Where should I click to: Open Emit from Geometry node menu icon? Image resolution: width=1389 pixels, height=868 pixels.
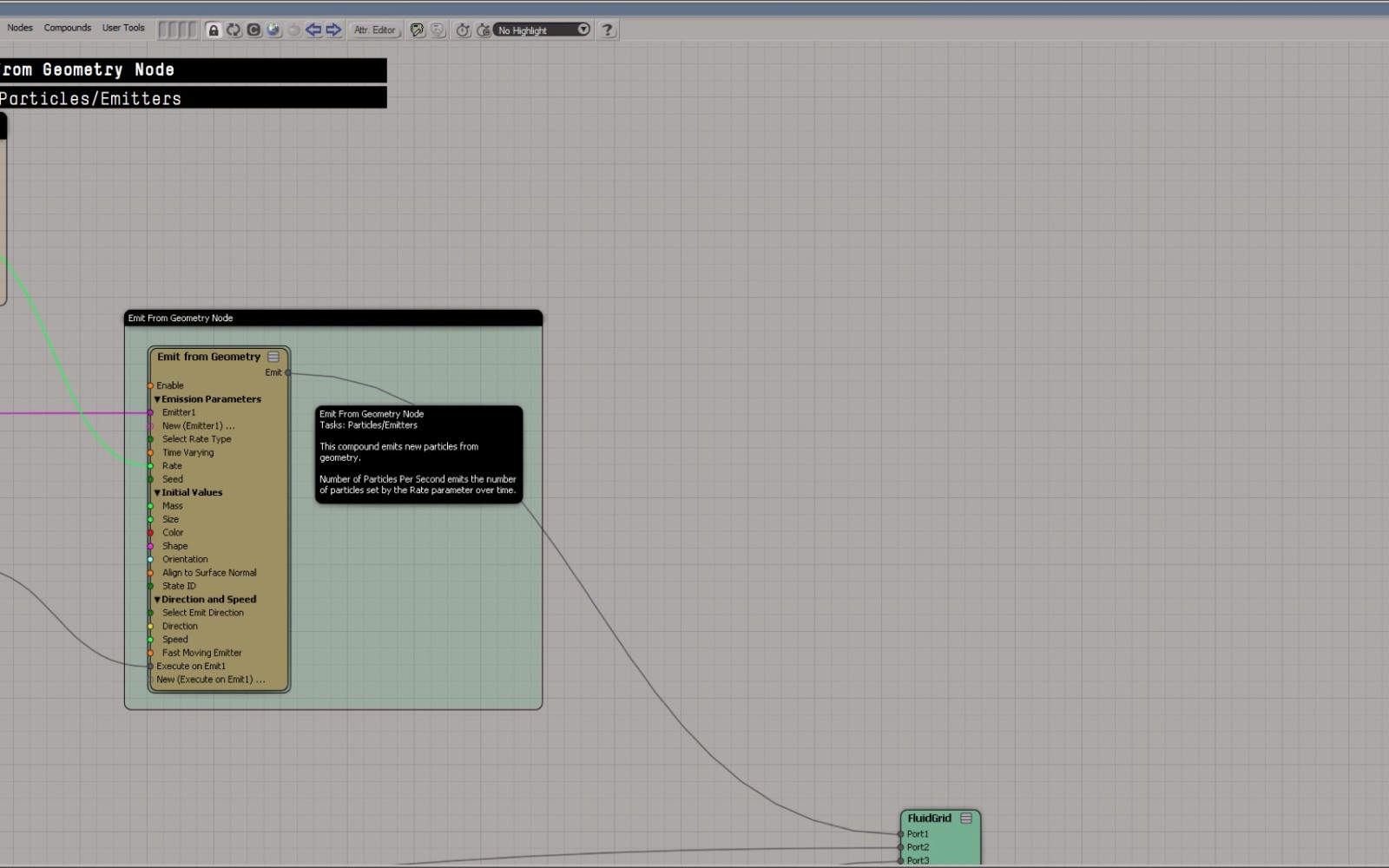(273, 357)
